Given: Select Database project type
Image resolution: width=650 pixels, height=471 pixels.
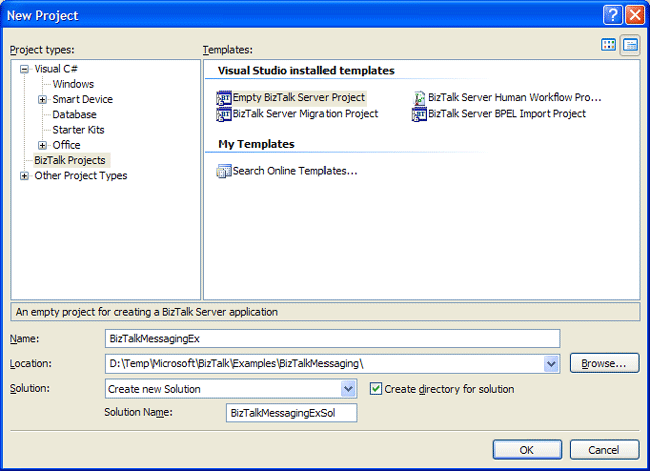Looking at the screenshot, I should 74,114.
